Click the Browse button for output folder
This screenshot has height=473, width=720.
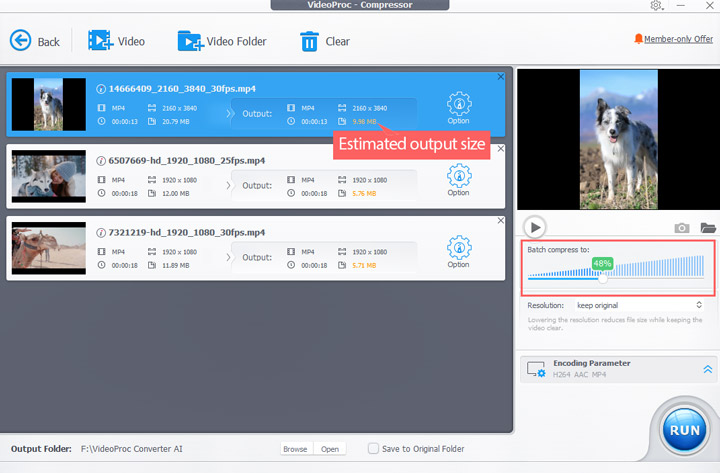(295, 449)
